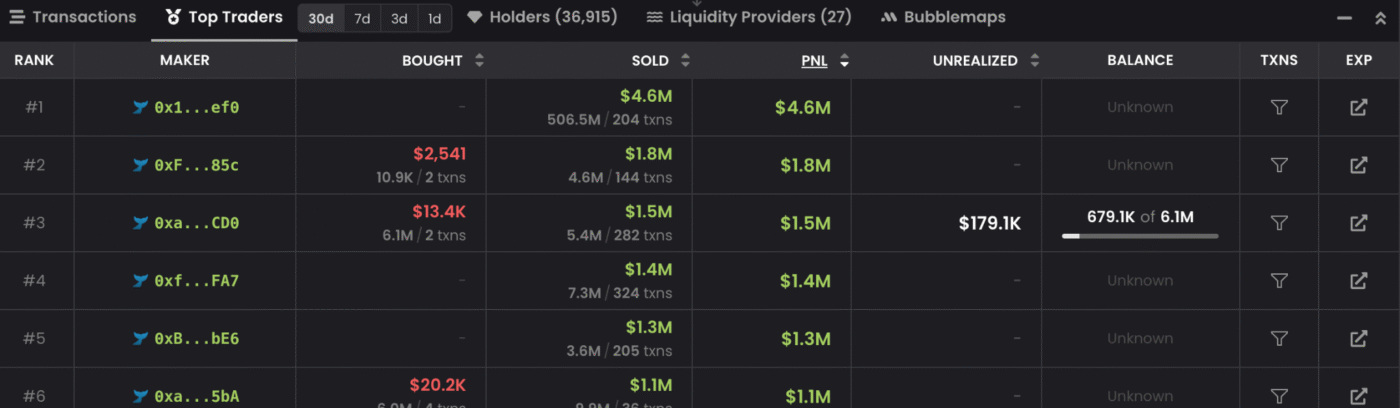Click filter icon in 0xB...bE6 row
Screen dimensions: 1400x408
click(1278, 339)
